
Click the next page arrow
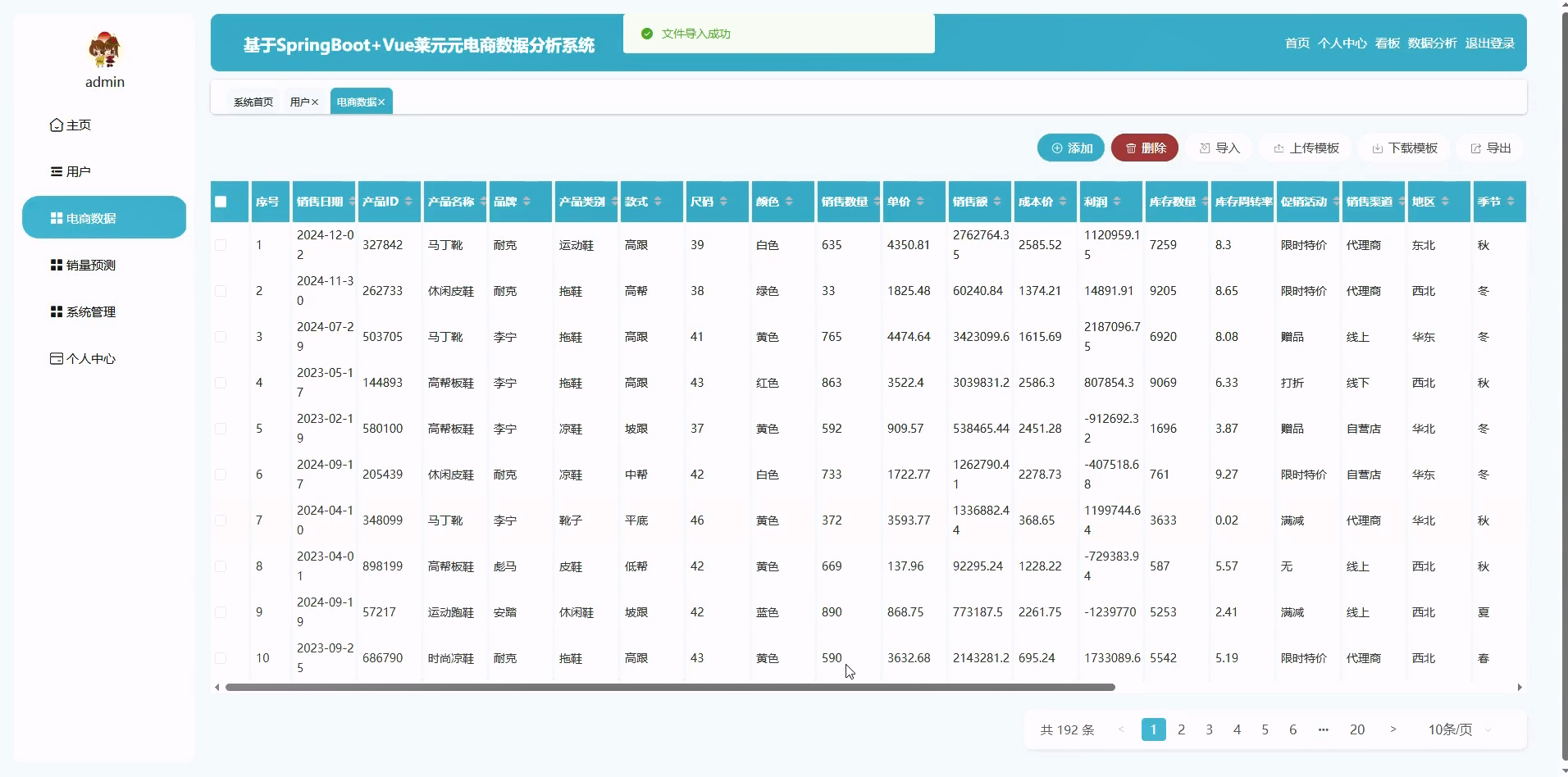[1393, 729]
